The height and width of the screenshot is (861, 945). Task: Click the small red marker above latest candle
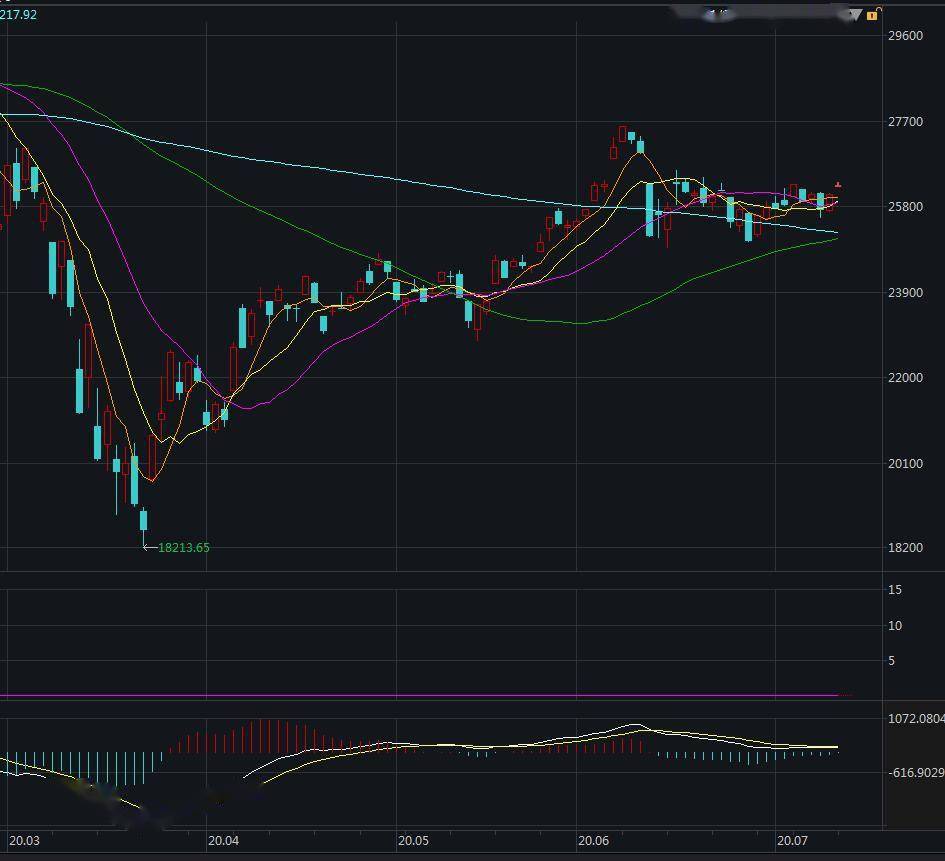[x=838, y=185]
